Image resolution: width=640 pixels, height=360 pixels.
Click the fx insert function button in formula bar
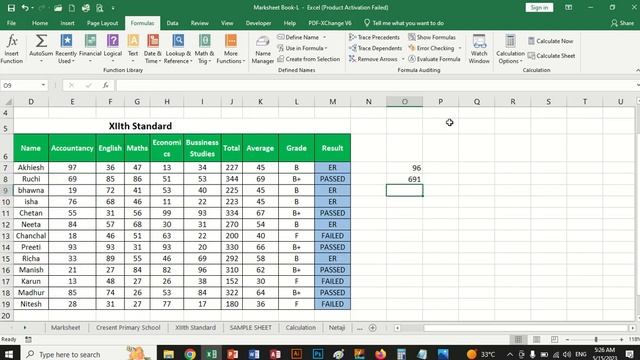click(106, 85)
